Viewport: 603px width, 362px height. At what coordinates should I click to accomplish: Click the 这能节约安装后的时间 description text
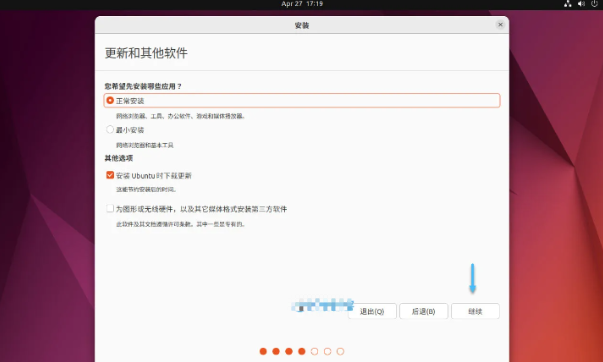click(146, 189)
